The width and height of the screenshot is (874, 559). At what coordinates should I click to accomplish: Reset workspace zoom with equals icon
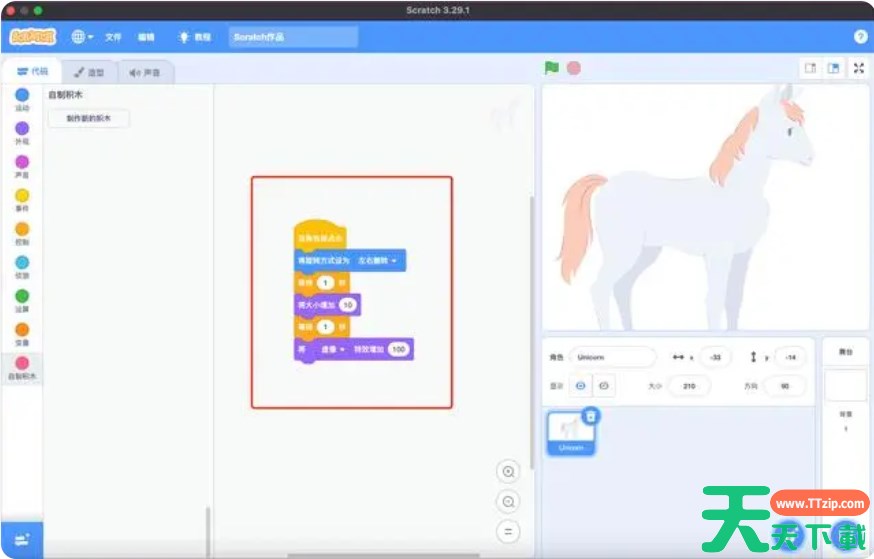pyautogui.click(x=508, y=532)
